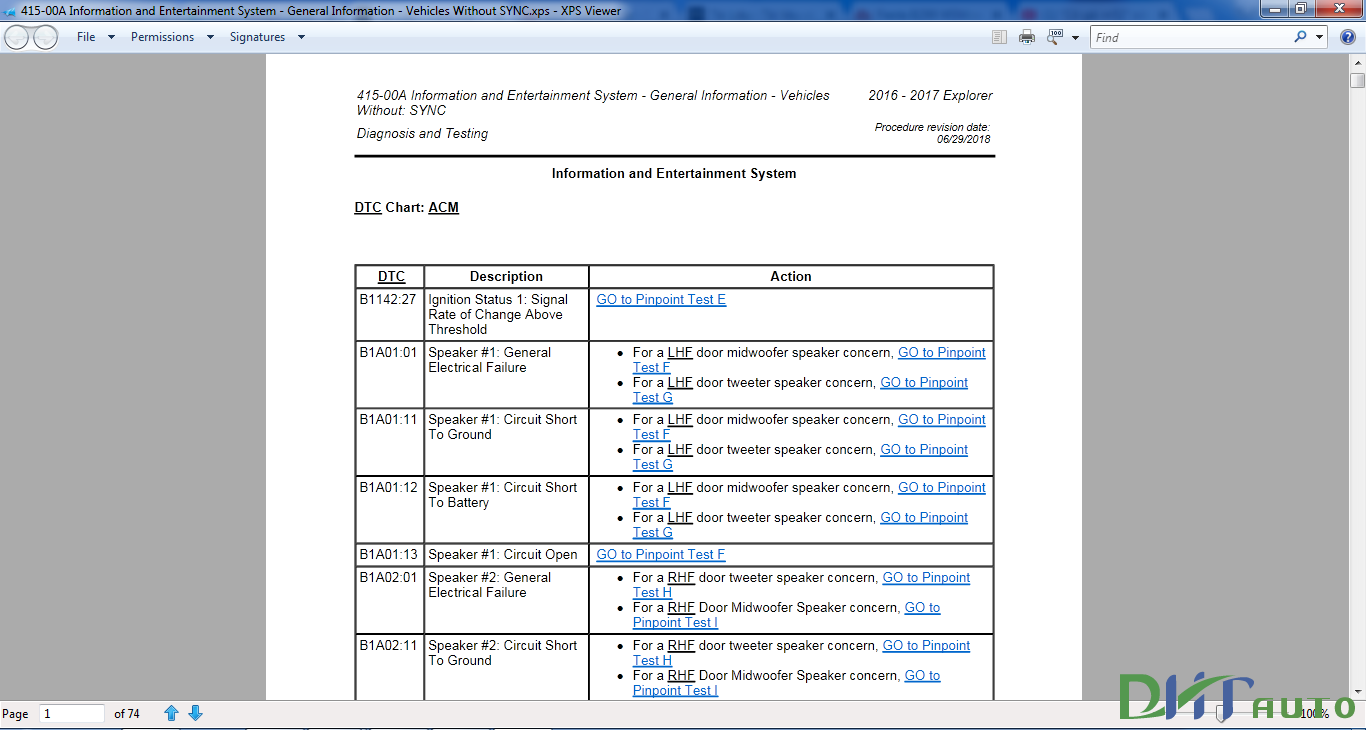The width and height of the screenshot is (1366, 730).
Task: Click the zoom 100 magnifier icon
Action: [x=1055, y=37]
